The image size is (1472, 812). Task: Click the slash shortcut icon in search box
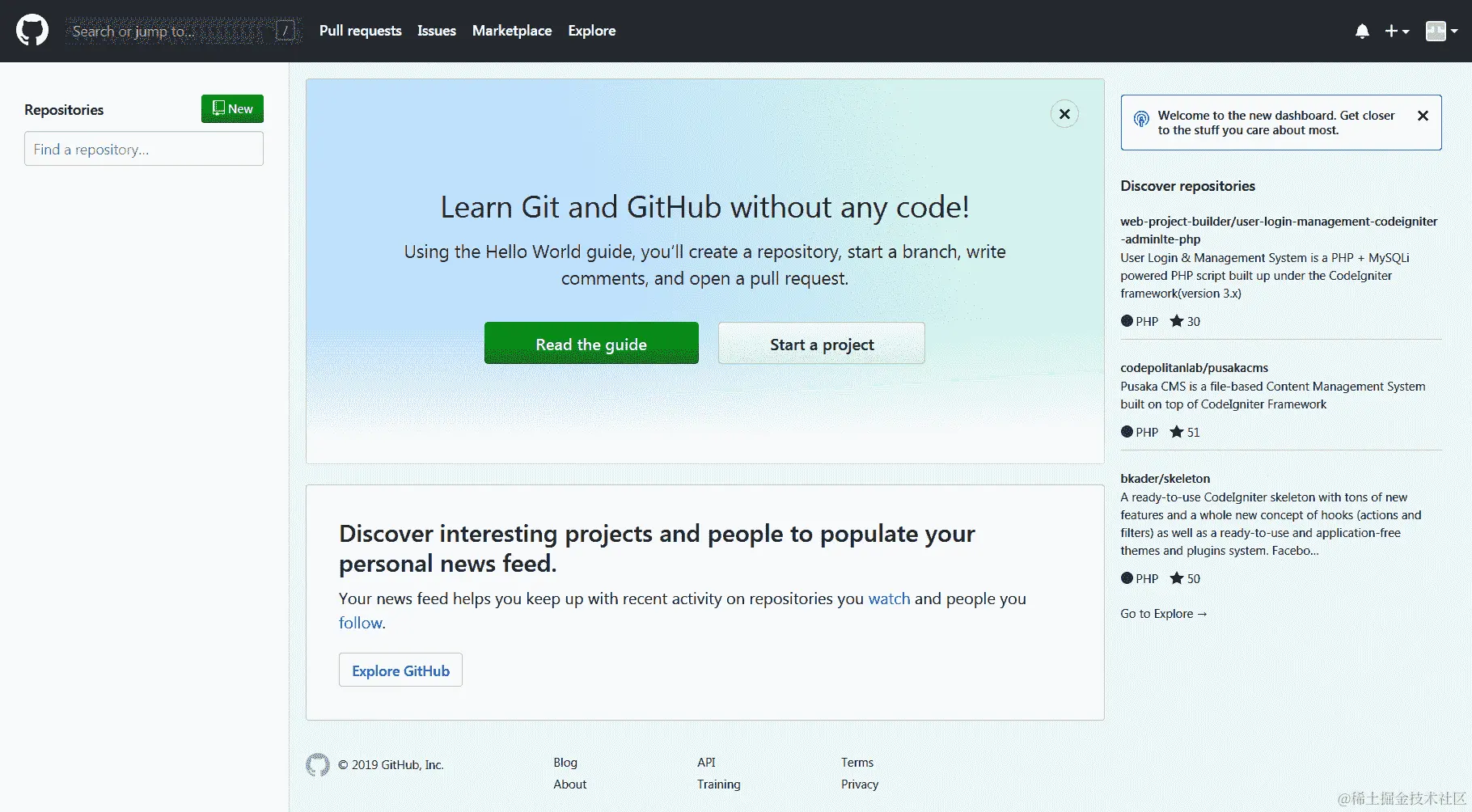285,31
